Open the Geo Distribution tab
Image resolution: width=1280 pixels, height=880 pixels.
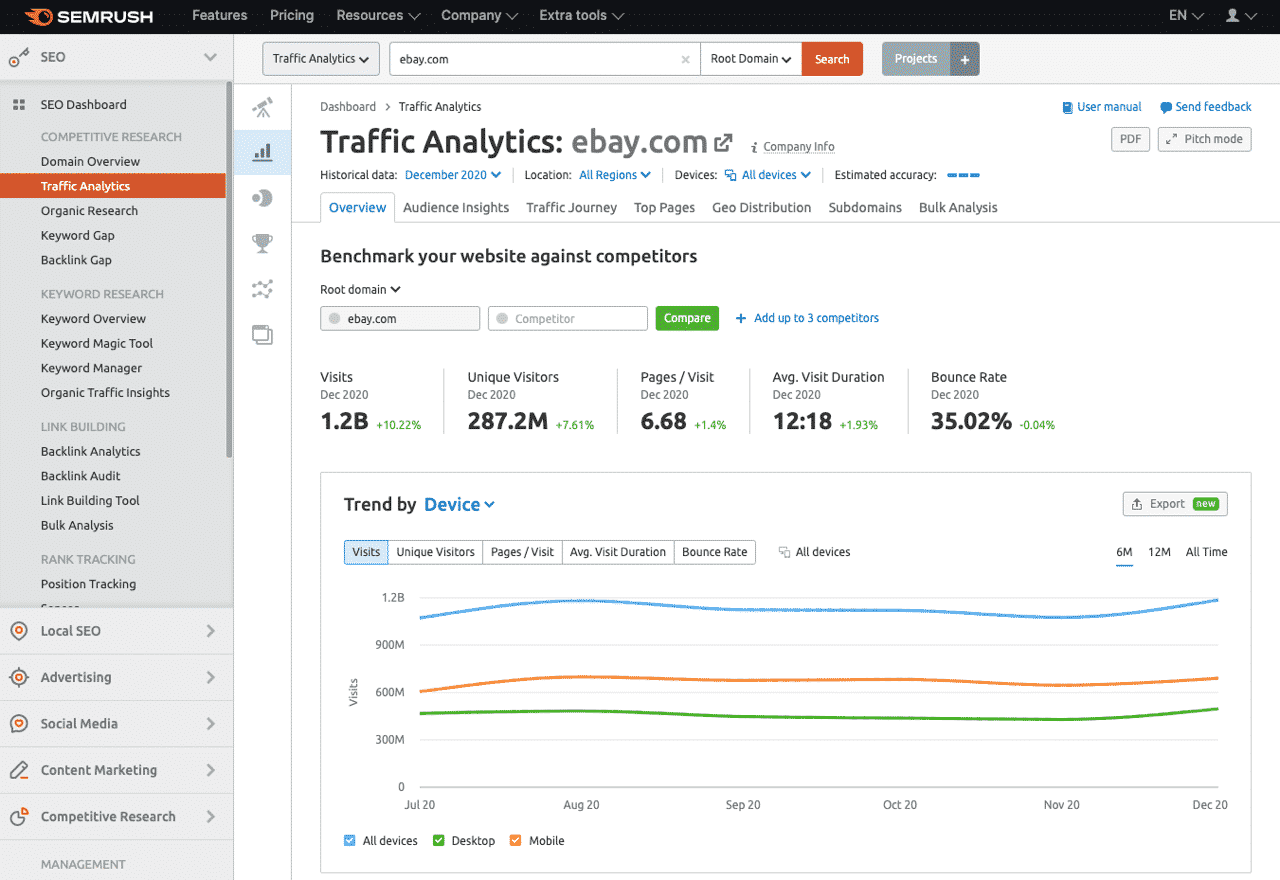click(x=761, y=208)
